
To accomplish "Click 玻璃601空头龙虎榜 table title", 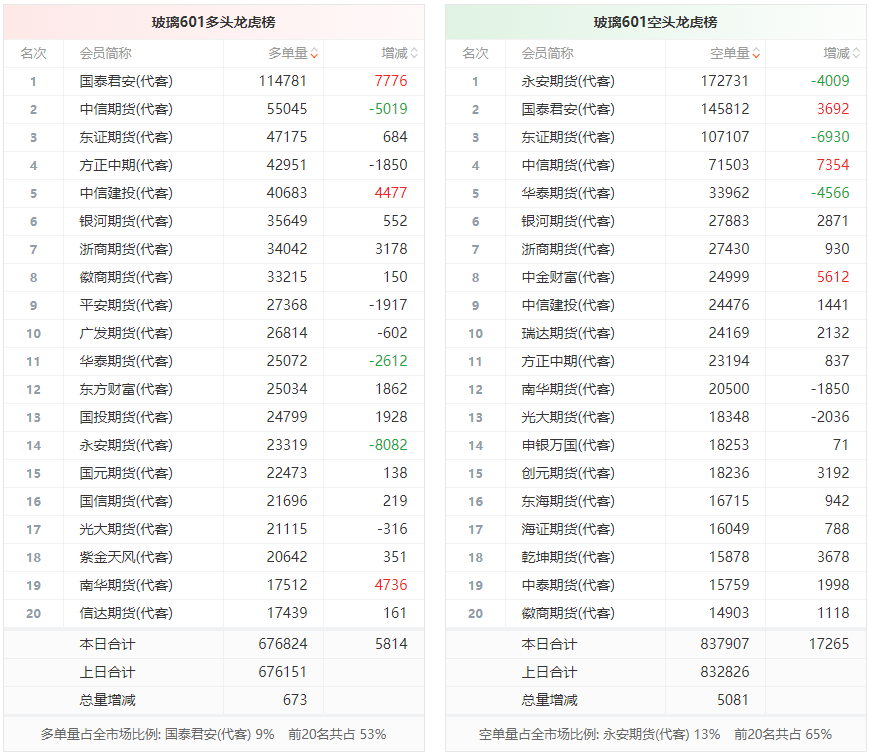I will pos(655,22).
